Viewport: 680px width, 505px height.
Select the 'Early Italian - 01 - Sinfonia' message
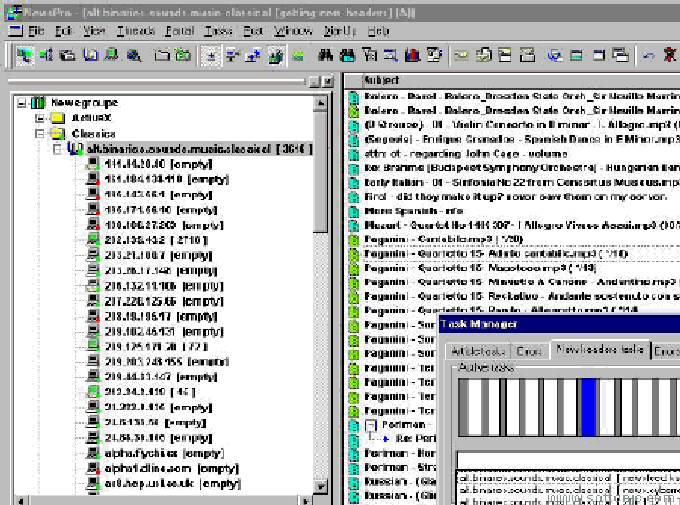pyautogui.click(x=520, y=183)
